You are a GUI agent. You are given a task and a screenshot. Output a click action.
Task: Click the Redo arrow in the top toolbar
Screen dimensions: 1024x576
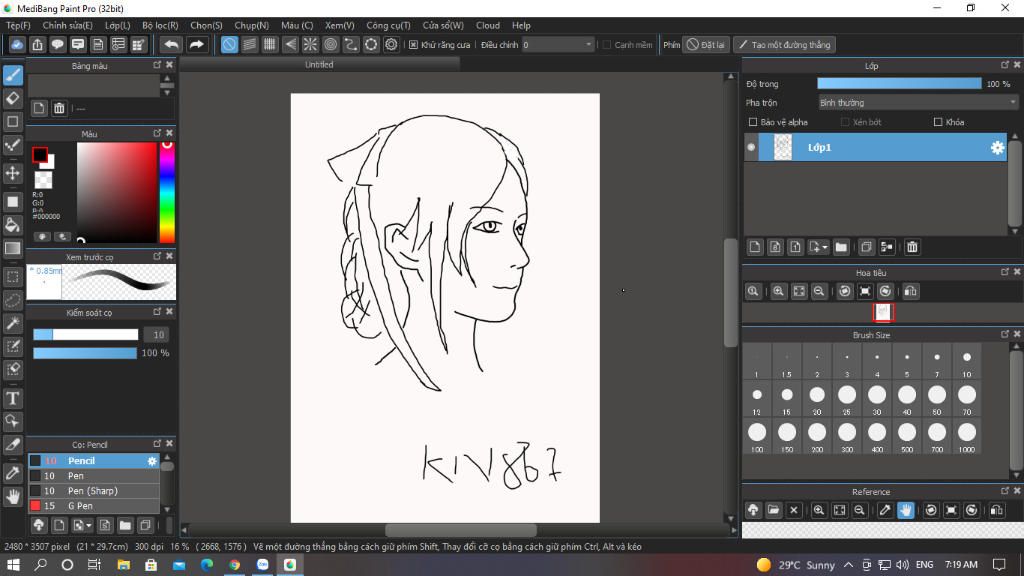click(x=196, y=44)
